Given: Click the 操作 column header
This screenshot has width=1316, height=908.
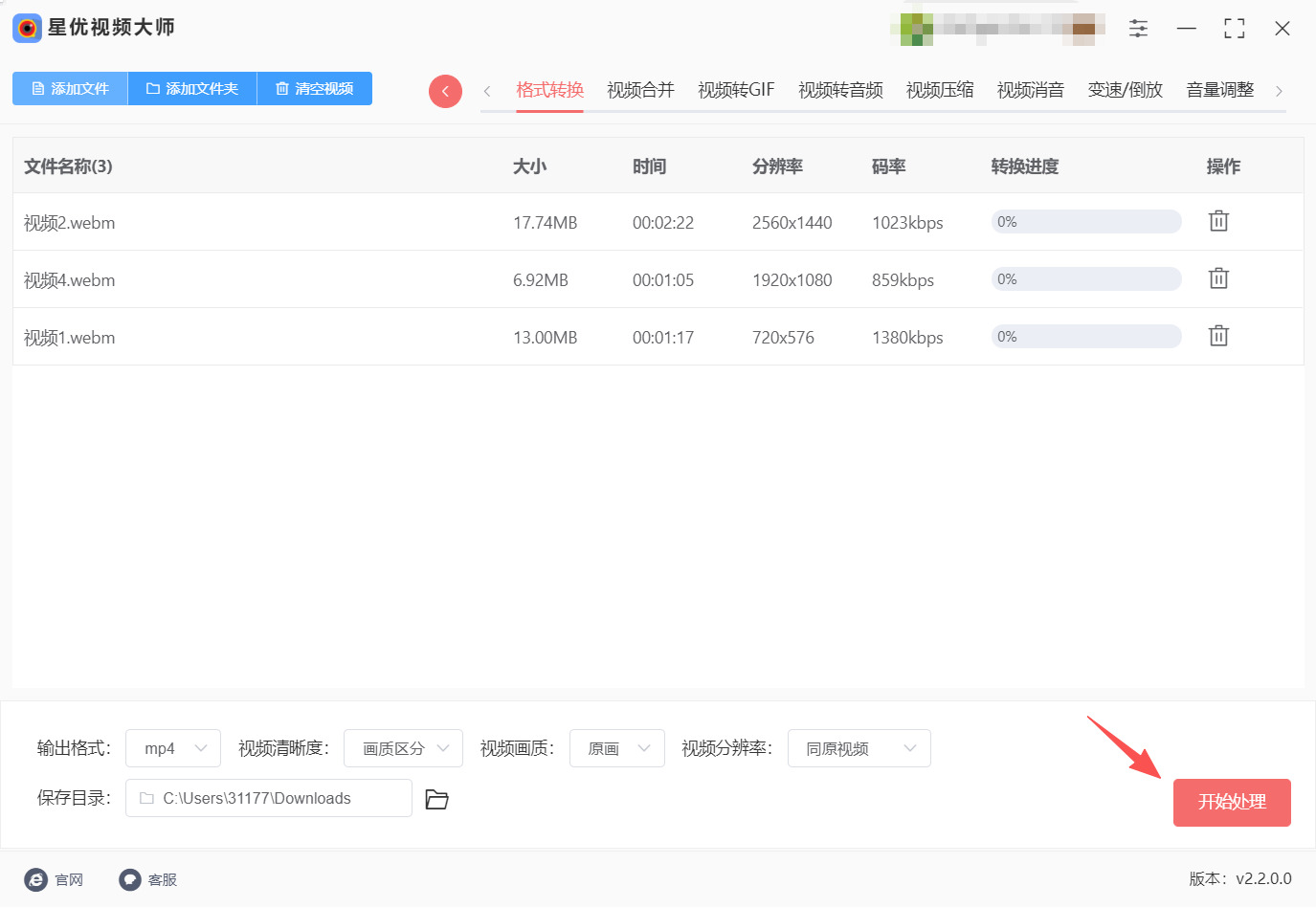Looking at the screenshot, I should coord(1223,166).
